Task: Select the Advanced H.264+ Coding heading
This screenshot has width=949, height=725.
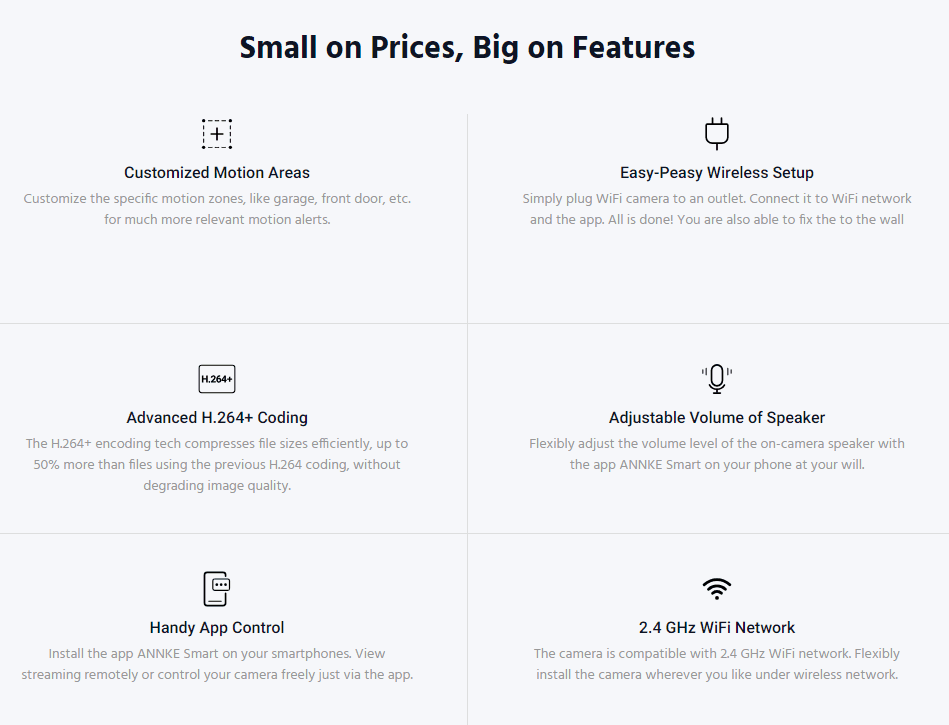Action: 217,418
